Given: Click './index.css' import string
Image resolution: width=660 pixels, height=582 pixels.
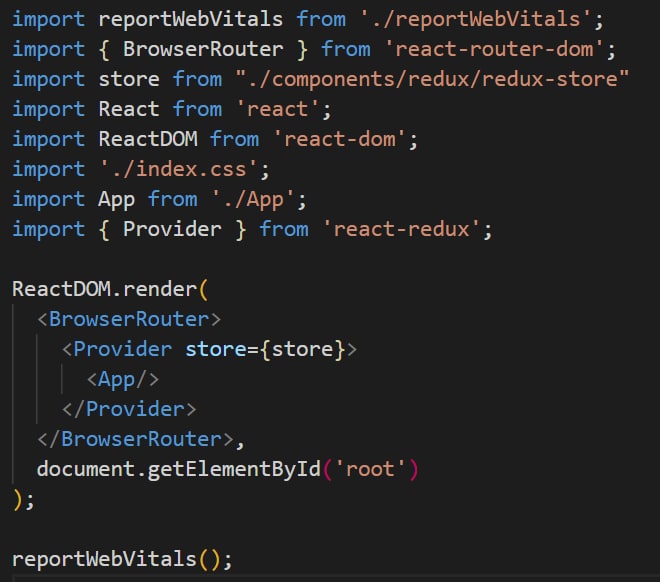Looking at the screenshot, I should (178, 170).
